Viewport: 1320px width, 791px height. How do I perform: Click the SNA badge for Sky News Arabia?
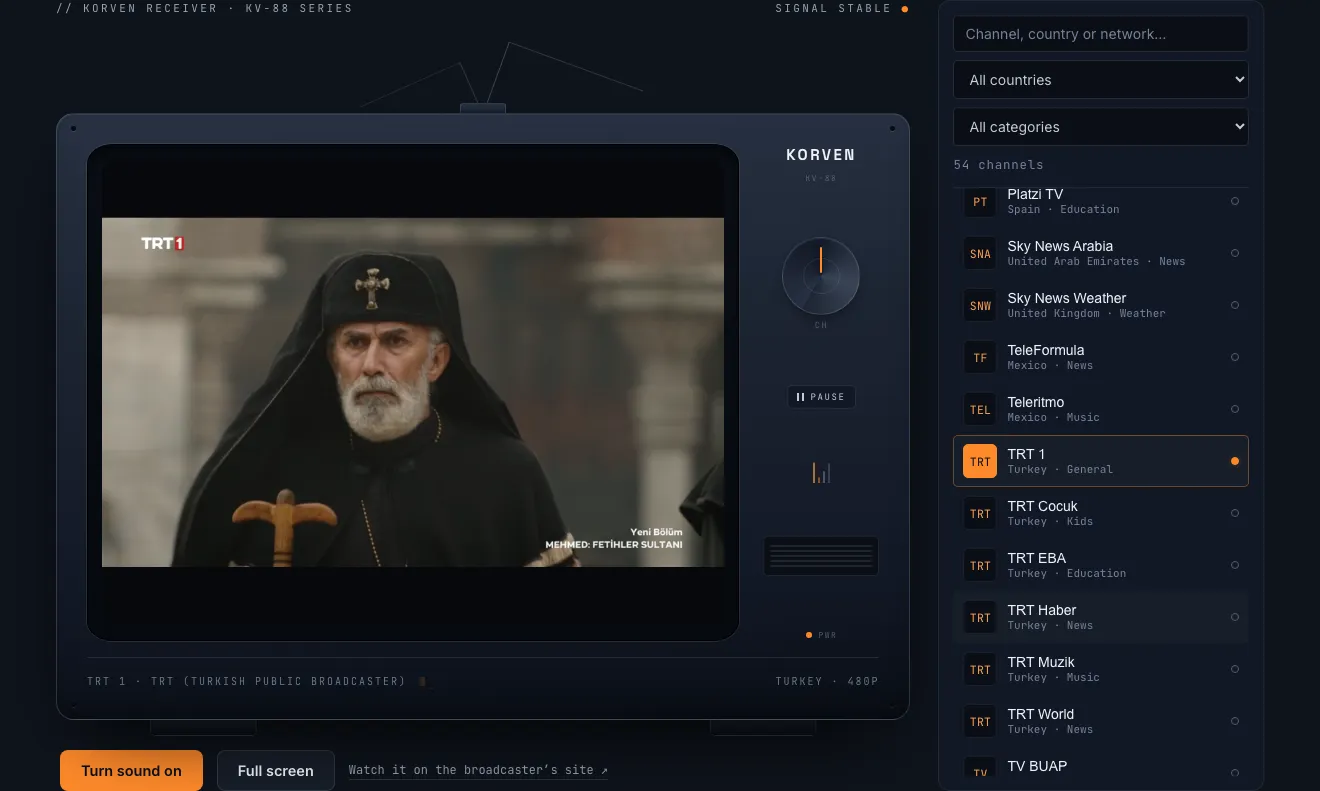[x=980, y=253]
